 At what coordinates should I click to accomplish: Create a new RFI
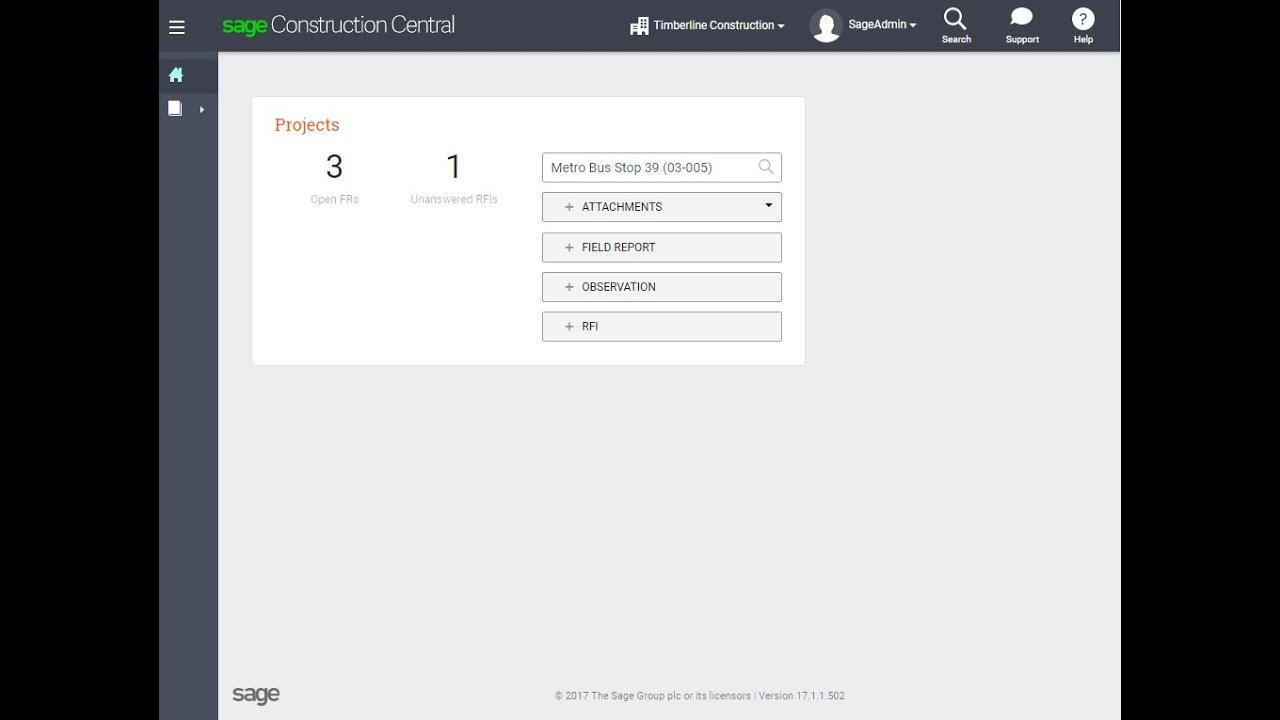[662, 327]
